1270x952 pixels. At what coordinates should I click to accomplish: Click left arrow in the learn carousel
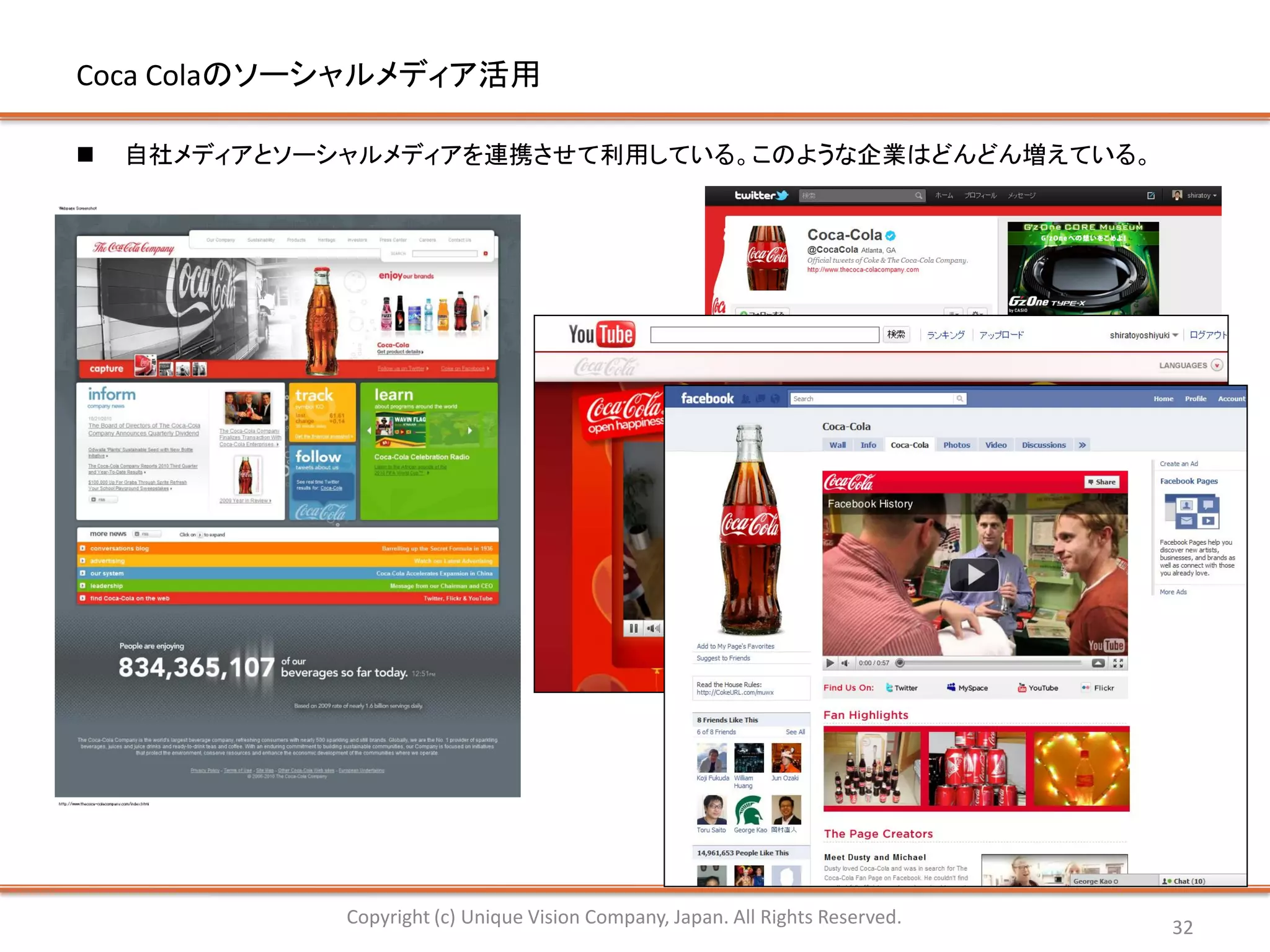[370, 430]
